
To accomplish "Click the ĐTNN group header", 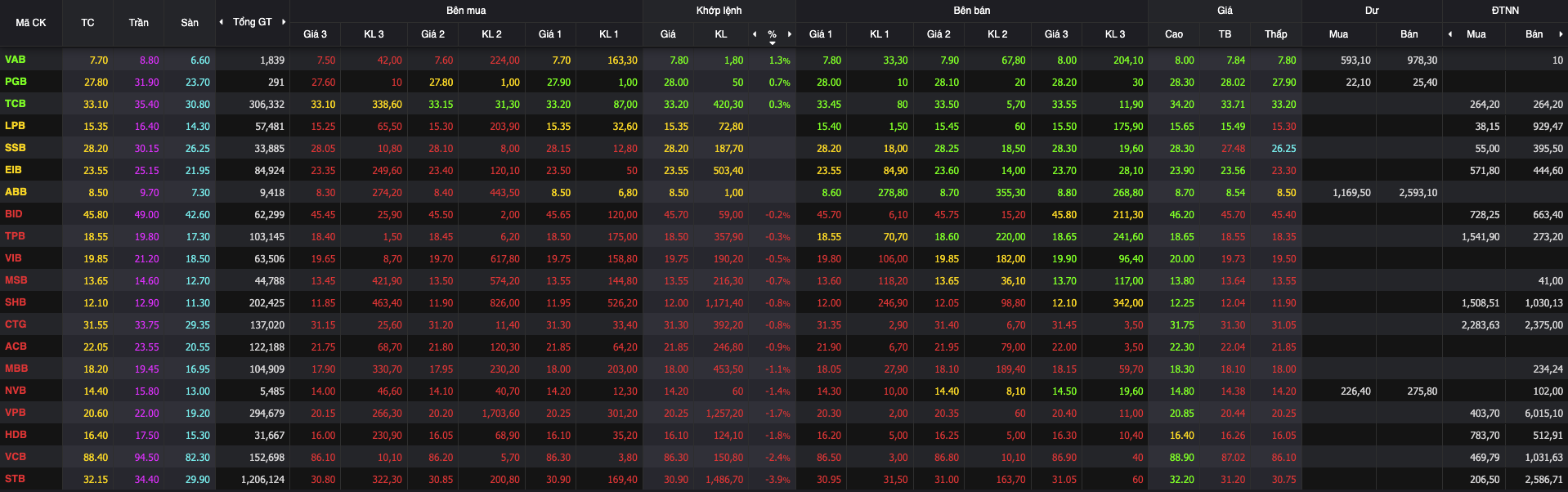I will [1505, 11].
